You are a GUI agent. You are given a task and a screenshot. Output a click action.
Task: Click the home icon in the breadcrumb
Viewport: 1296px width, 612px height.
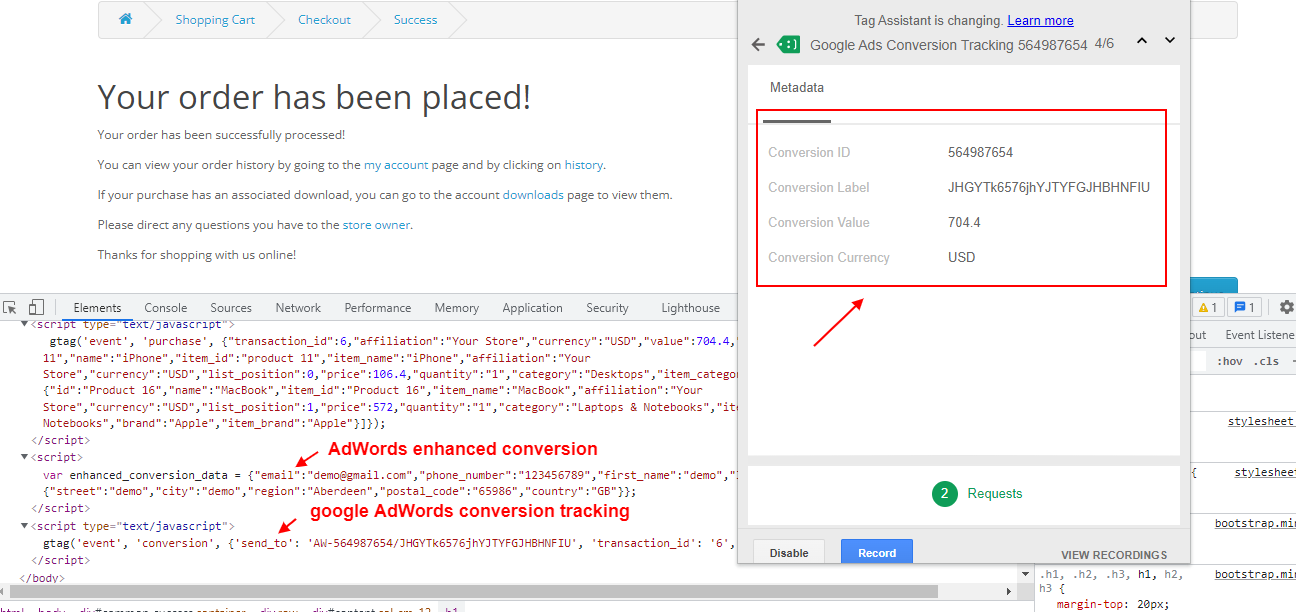pos(125,19)
